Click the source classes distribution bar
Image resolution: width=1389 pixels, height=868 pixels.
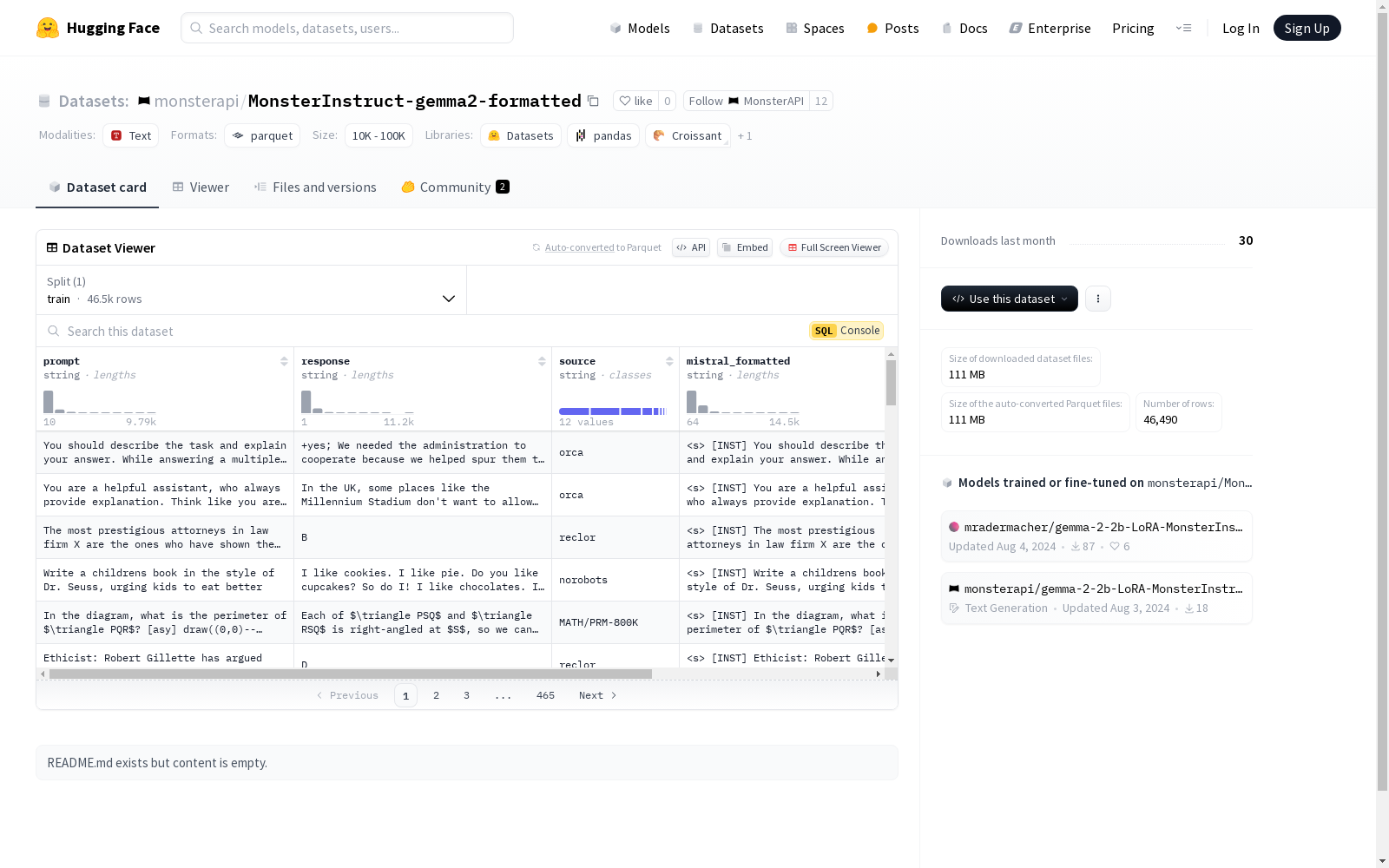[x=613, y=411]
